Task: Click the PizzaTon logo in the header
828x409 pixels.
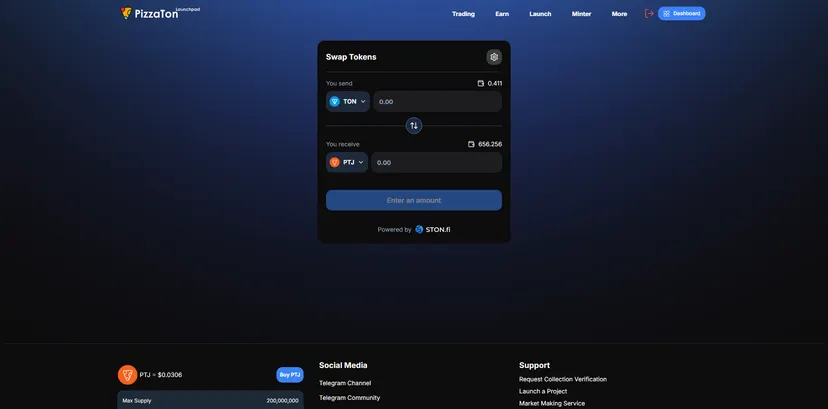Action: (x=159, y=13)
